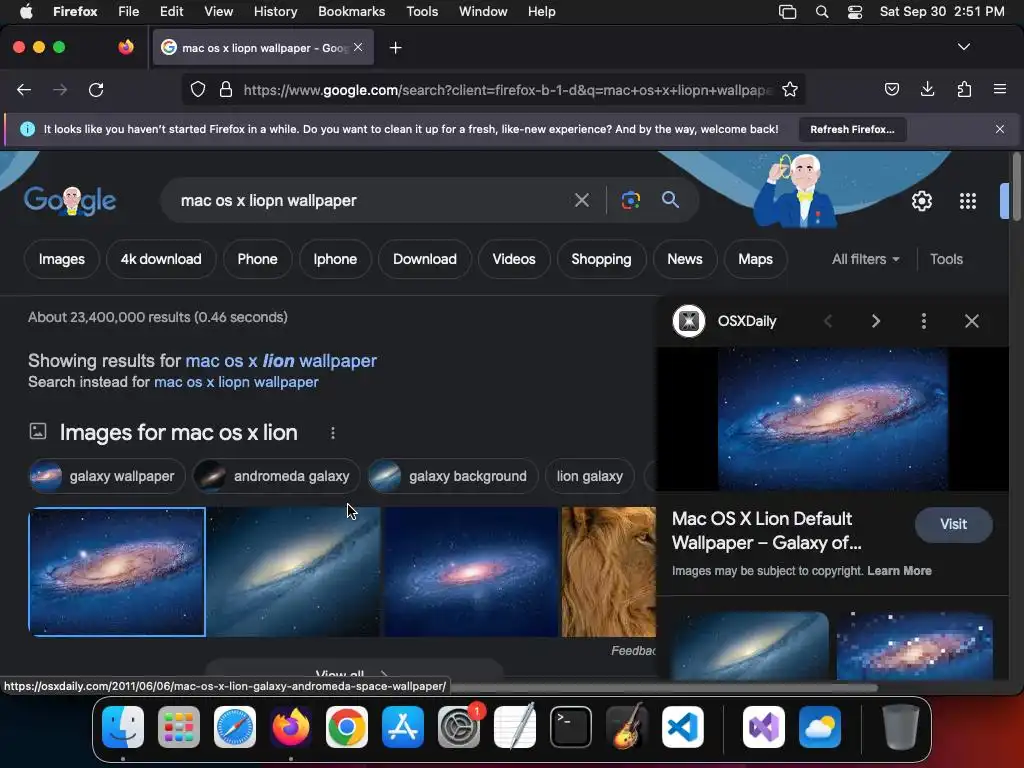Dismiss the Firefox refresh notification bar
Screen dimensions: 1024x768
1000,129
